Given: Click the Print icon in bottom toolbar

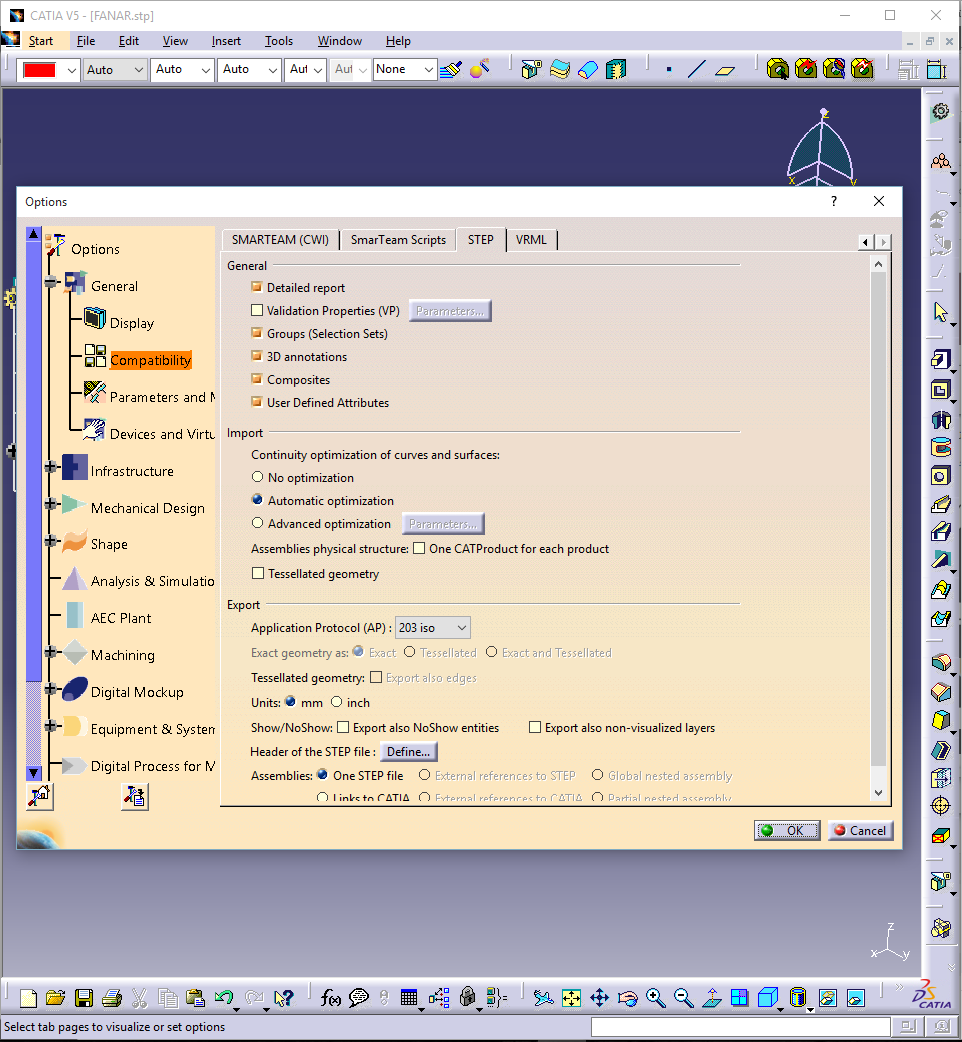Looking at the screenshot, I should 112,997.
